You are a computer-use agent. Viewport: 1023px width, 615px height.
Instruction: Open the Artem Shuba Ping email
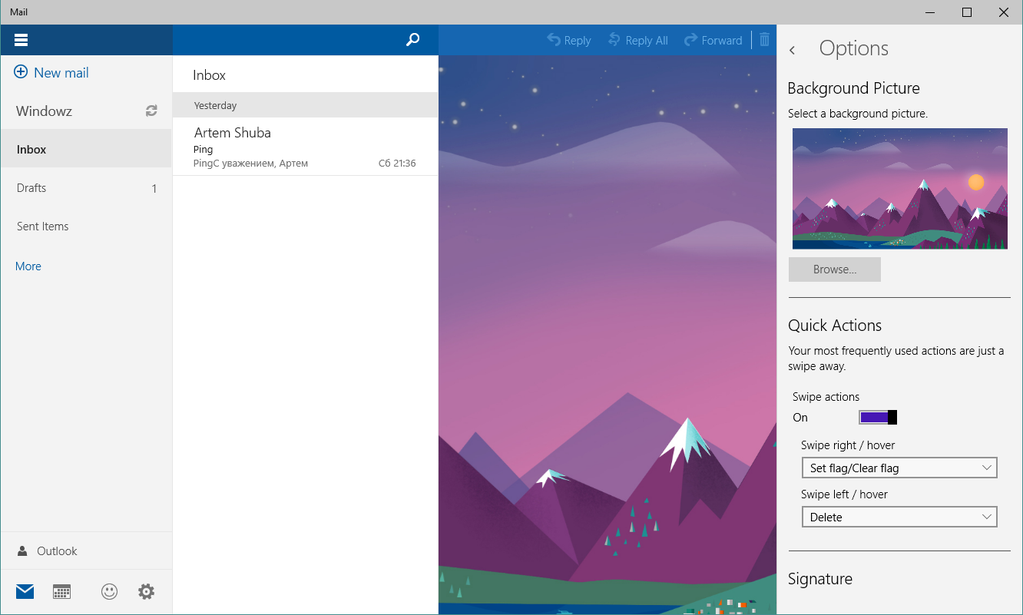pyautogui.click(x=305, y=147)
